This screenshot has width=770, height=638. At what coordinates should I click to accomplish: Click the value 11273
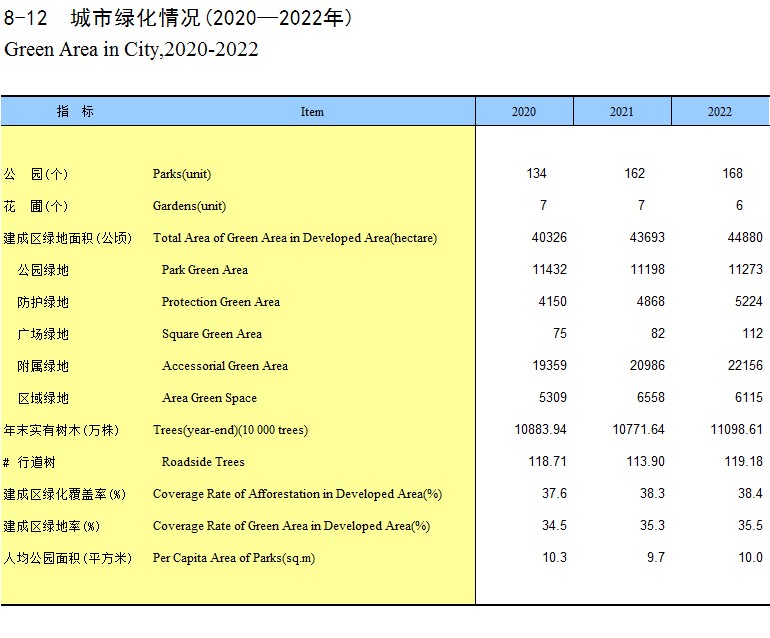pyautogui.click(x=745, y=269)
